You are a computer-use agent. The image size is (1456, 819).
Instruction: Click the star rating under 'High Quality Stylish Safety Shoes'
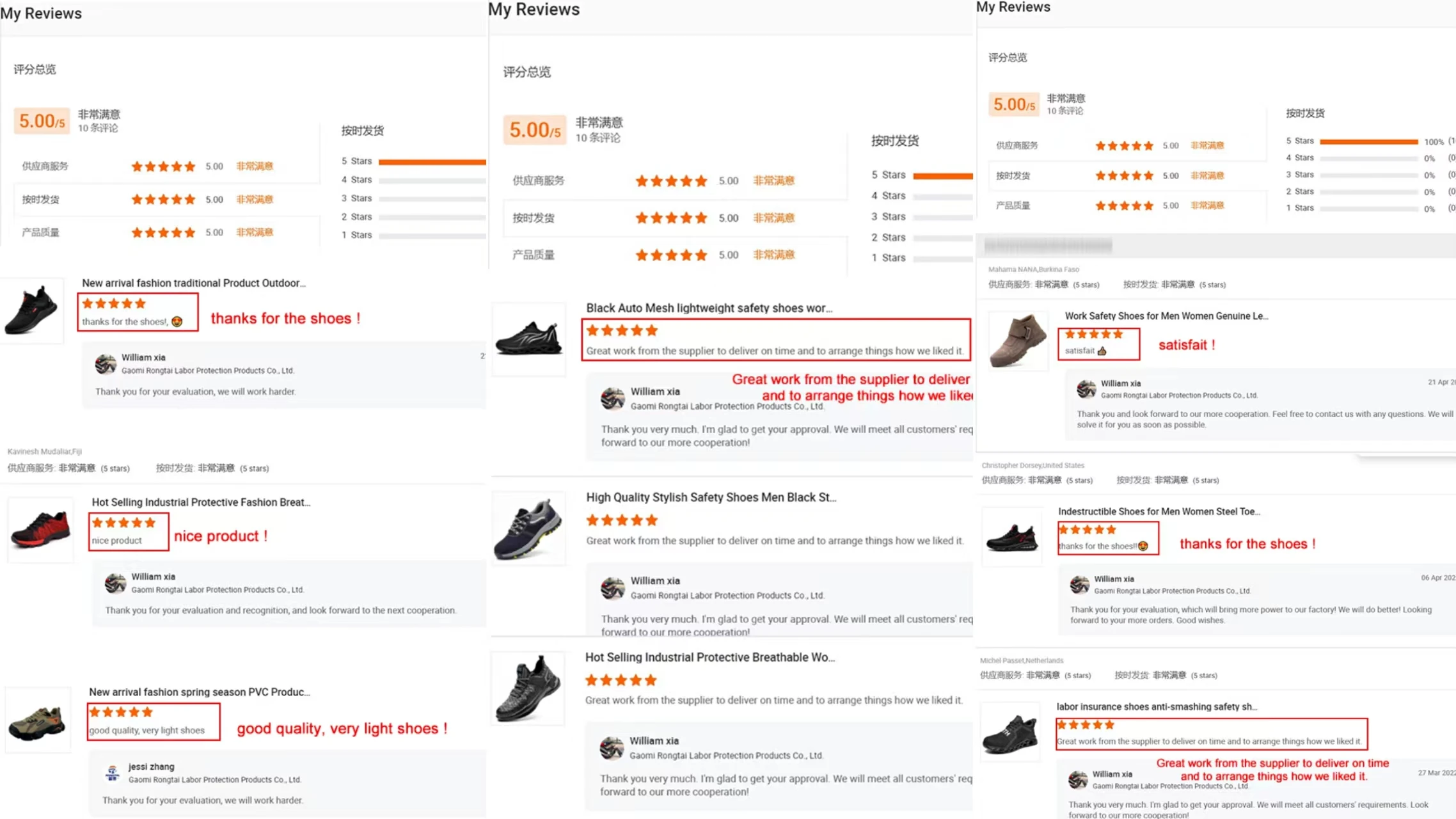621,520
